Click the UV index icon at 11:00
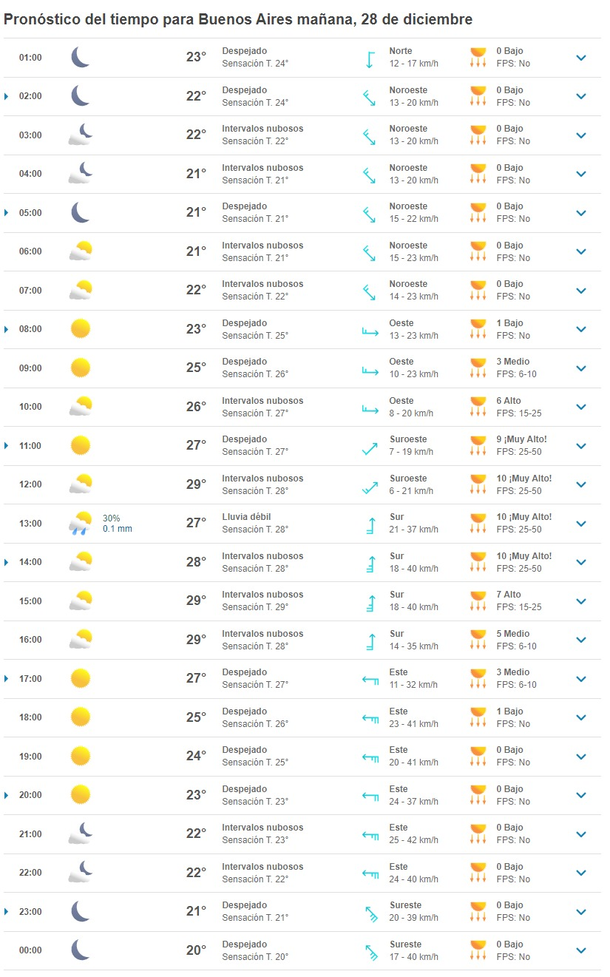Screen dimensions: 610x977 pyautogui.click(x=479, y=446)
